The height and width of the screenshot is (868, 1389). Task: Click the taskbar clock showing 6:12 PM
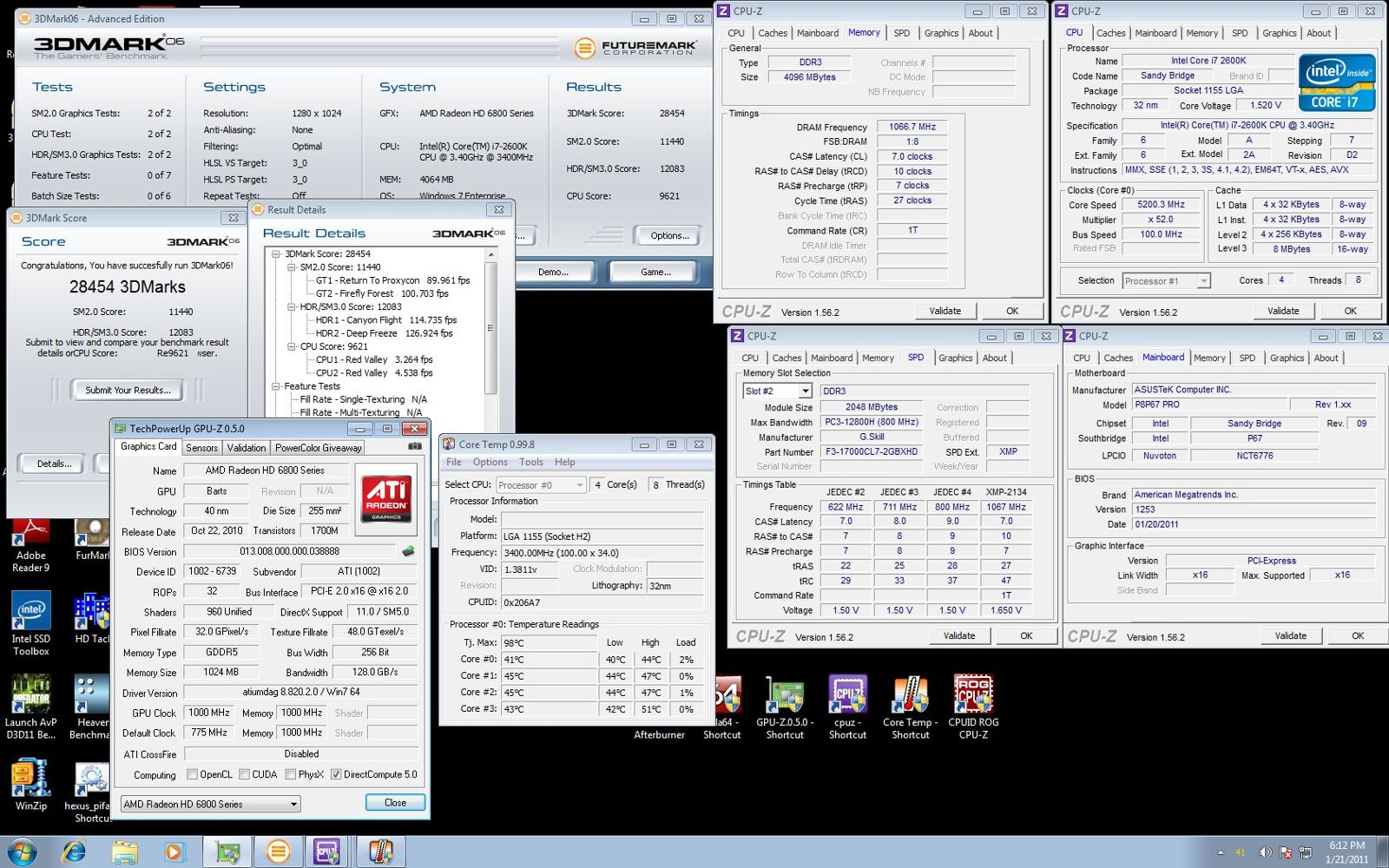(1346, 852)
